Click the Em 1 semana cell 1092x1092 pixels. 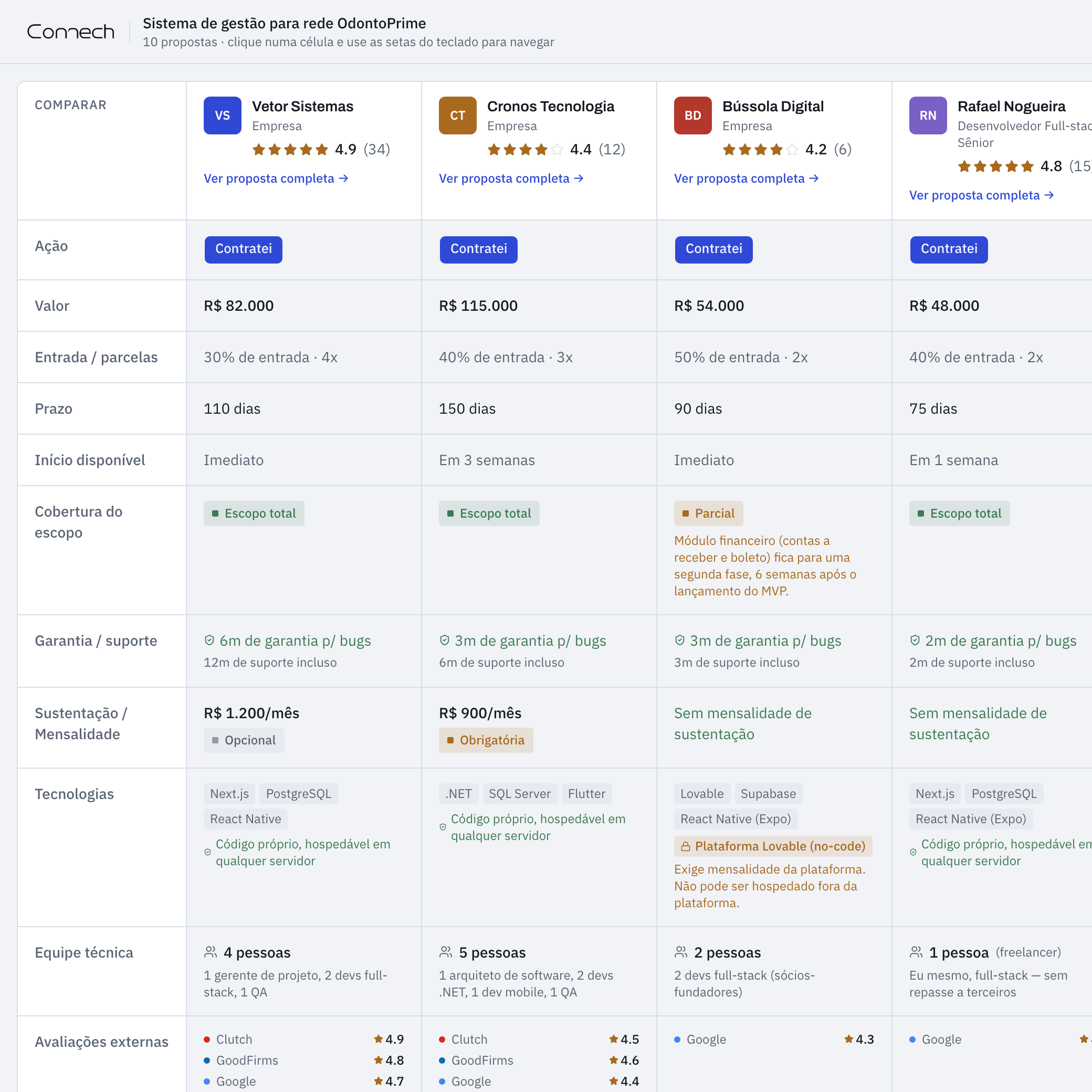[992, 460]
